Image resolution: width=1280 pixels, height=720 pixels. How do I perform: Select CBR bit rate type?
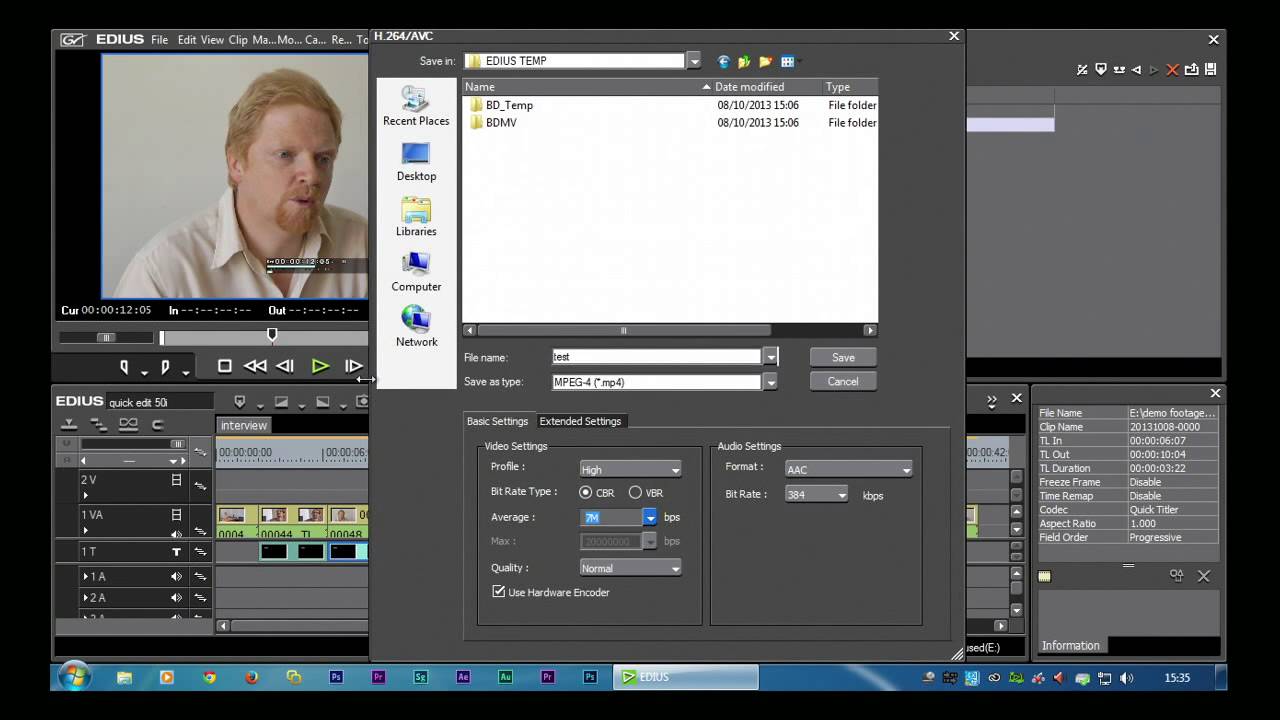pyautogui.click(x=585, y=493)
